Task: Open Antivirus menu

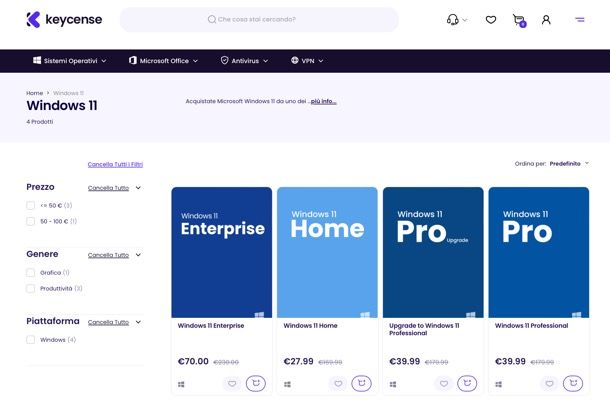Action: pos(244,61)
